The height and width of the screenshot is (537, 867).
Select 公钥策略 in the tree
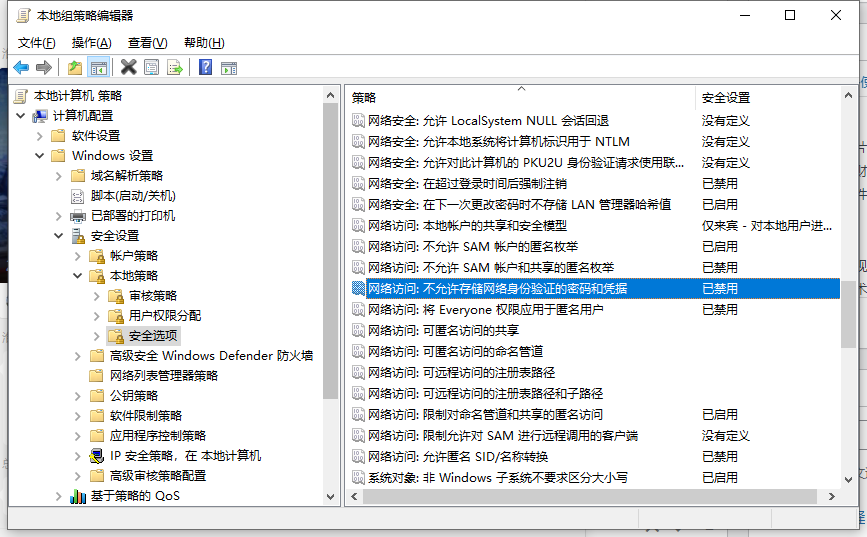tap(134, 395)
